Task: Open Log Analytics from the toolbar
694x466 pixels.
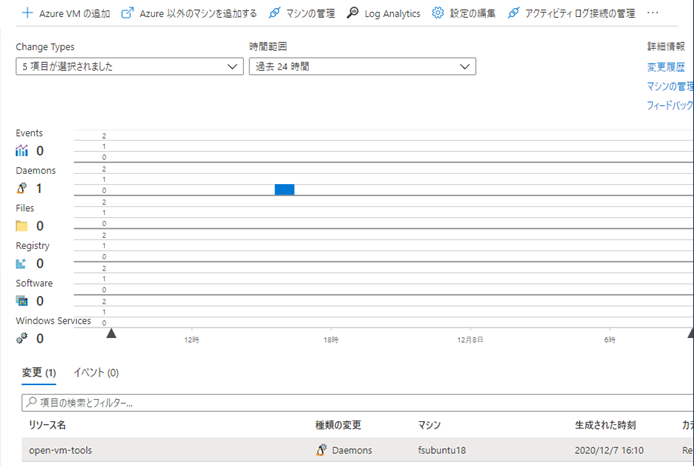Action: click(x=392, y=14)
